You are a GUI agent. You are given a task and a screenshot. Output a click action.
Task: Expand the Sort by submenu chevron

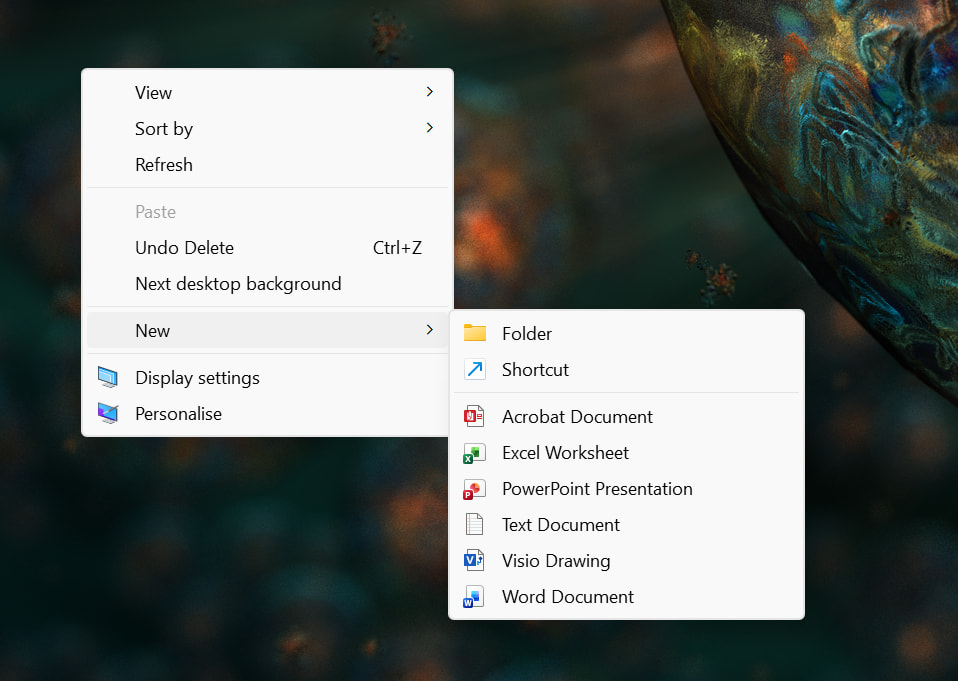tap(429, 128)
